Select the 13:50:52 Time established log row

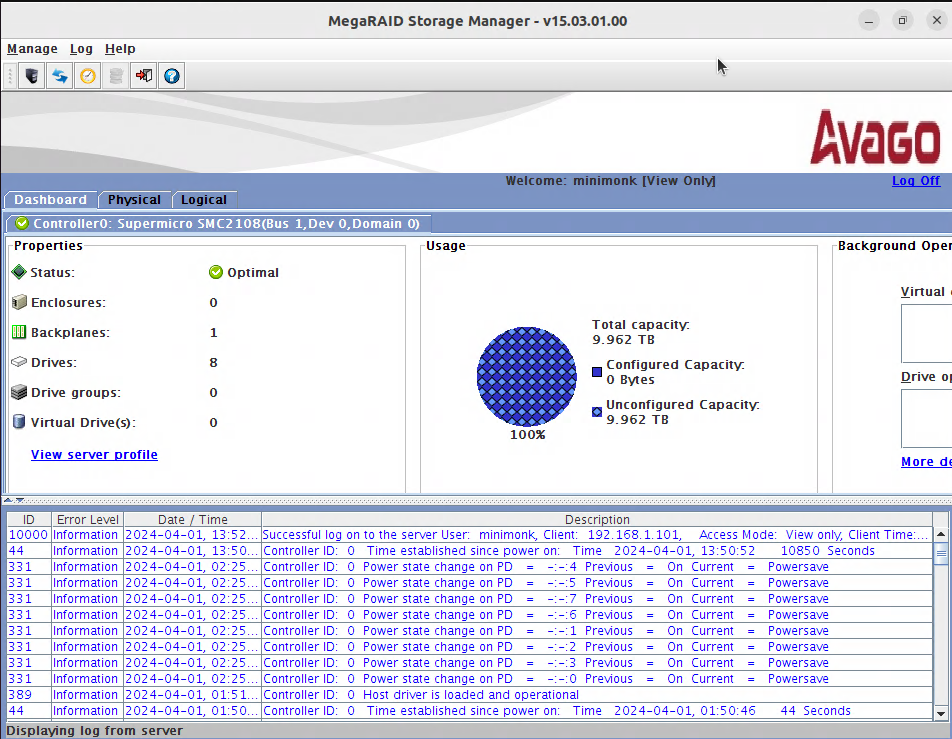469,551
